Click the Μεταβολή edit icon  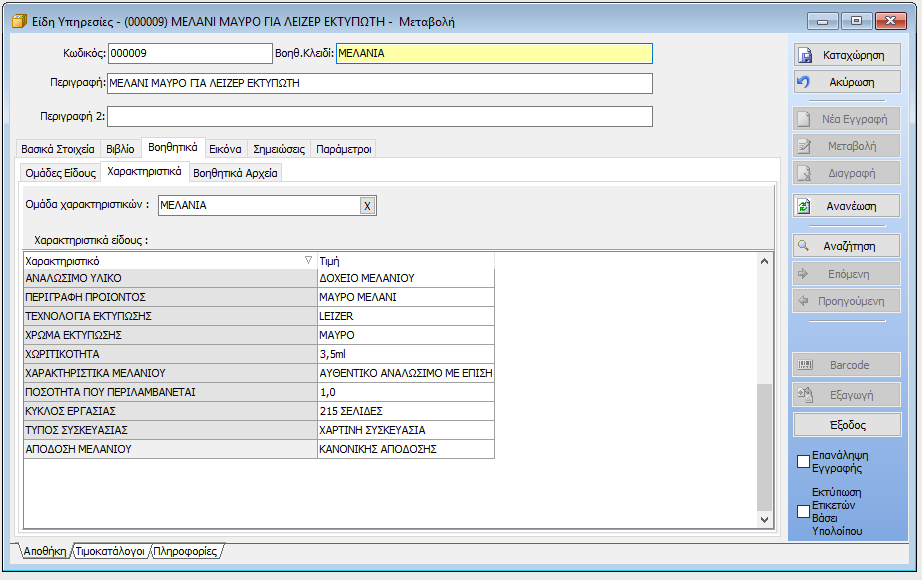[x=803, y=146]
